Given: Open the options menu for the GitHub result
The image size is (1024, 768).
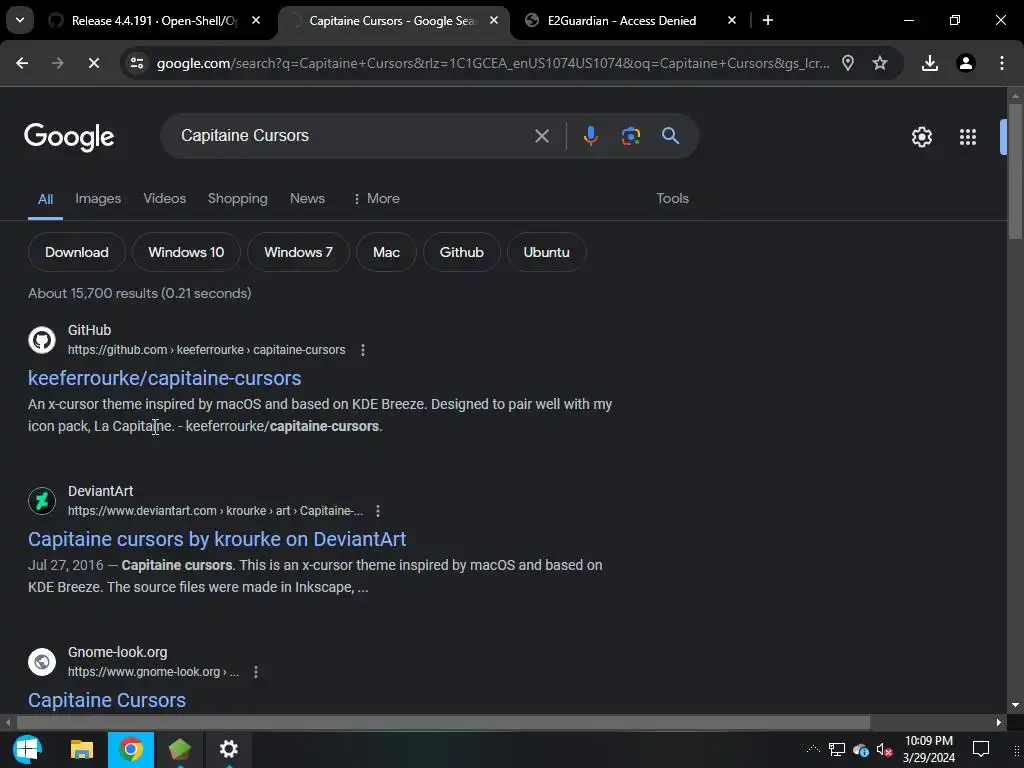Looking at the screenshot, I should (x=362, y=350).
